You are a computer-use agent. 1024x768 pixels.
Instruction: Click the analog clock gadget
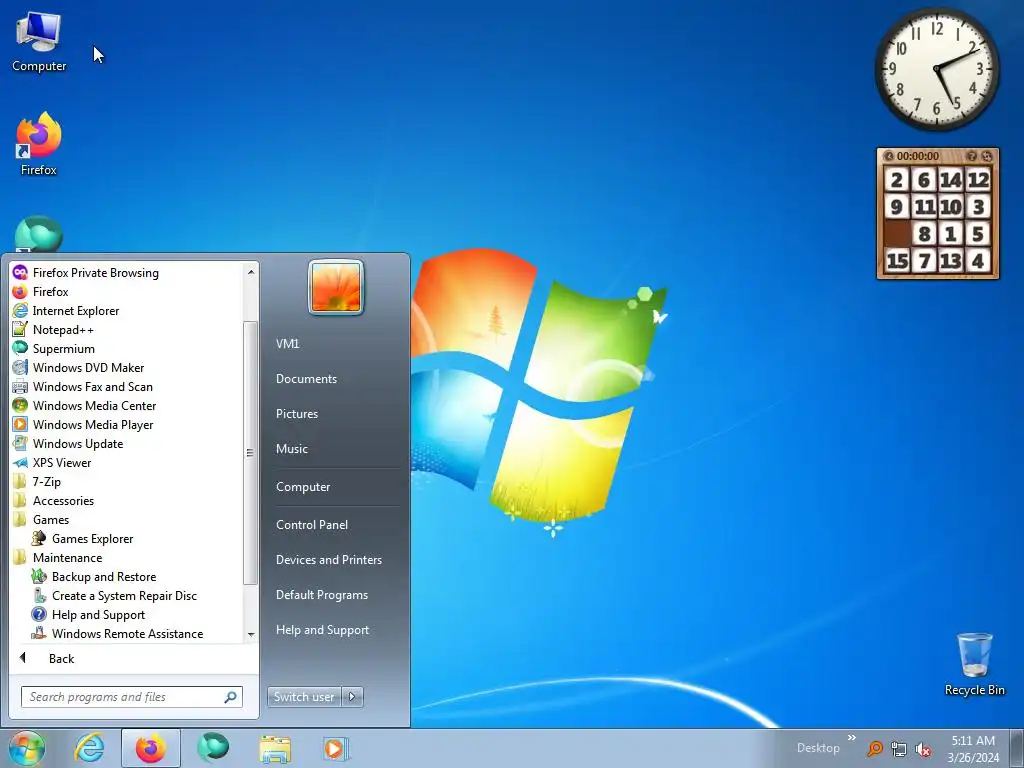[937, 69]
